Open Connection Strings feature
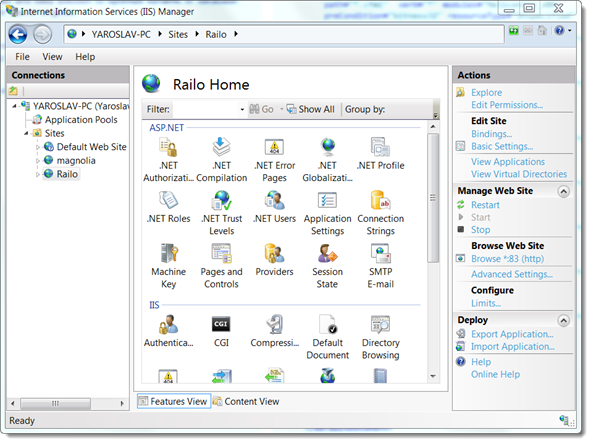591x443 pixels. pos(381,213)
